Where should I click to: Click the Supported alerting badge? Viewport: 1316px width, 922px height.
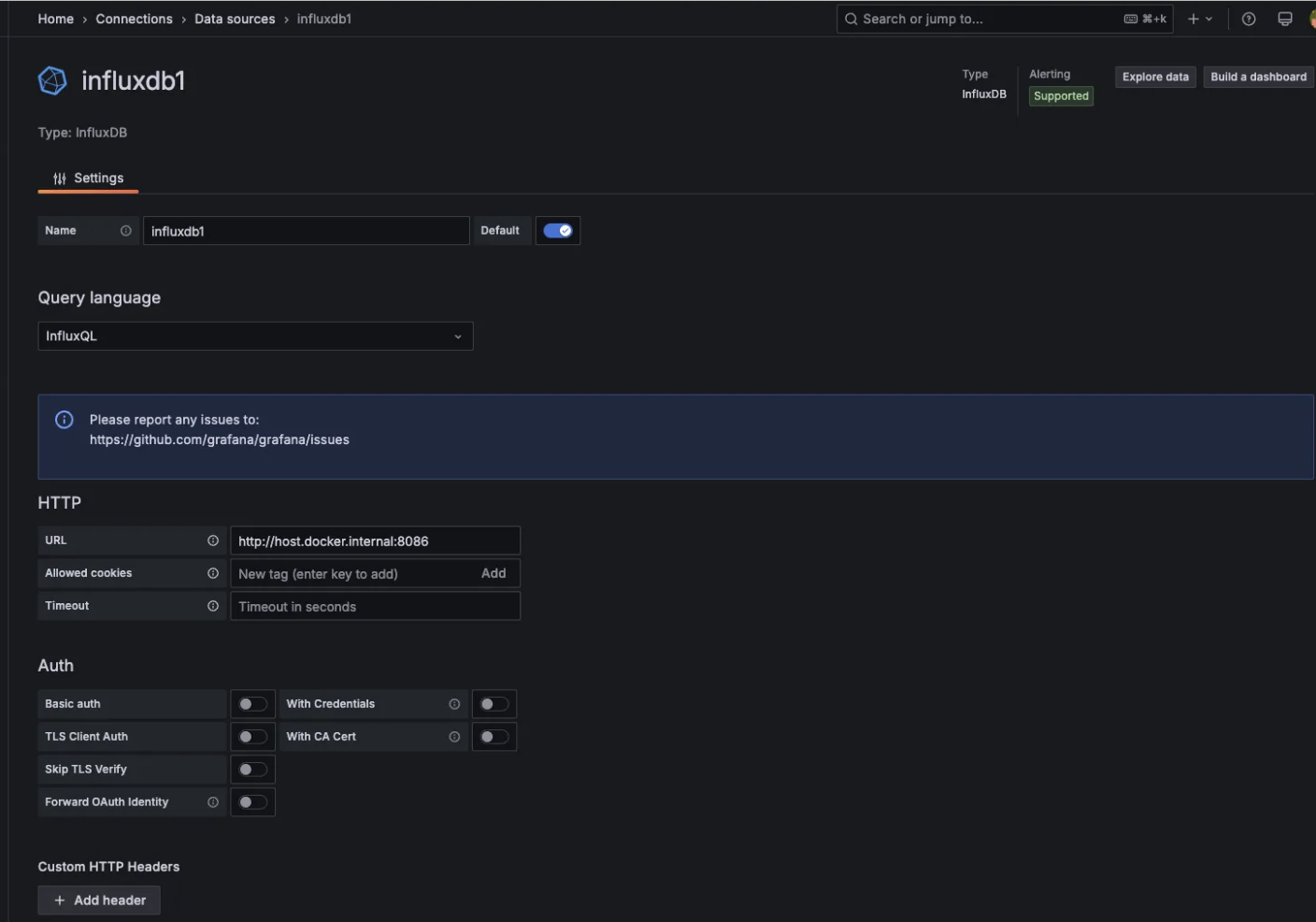1061,96
